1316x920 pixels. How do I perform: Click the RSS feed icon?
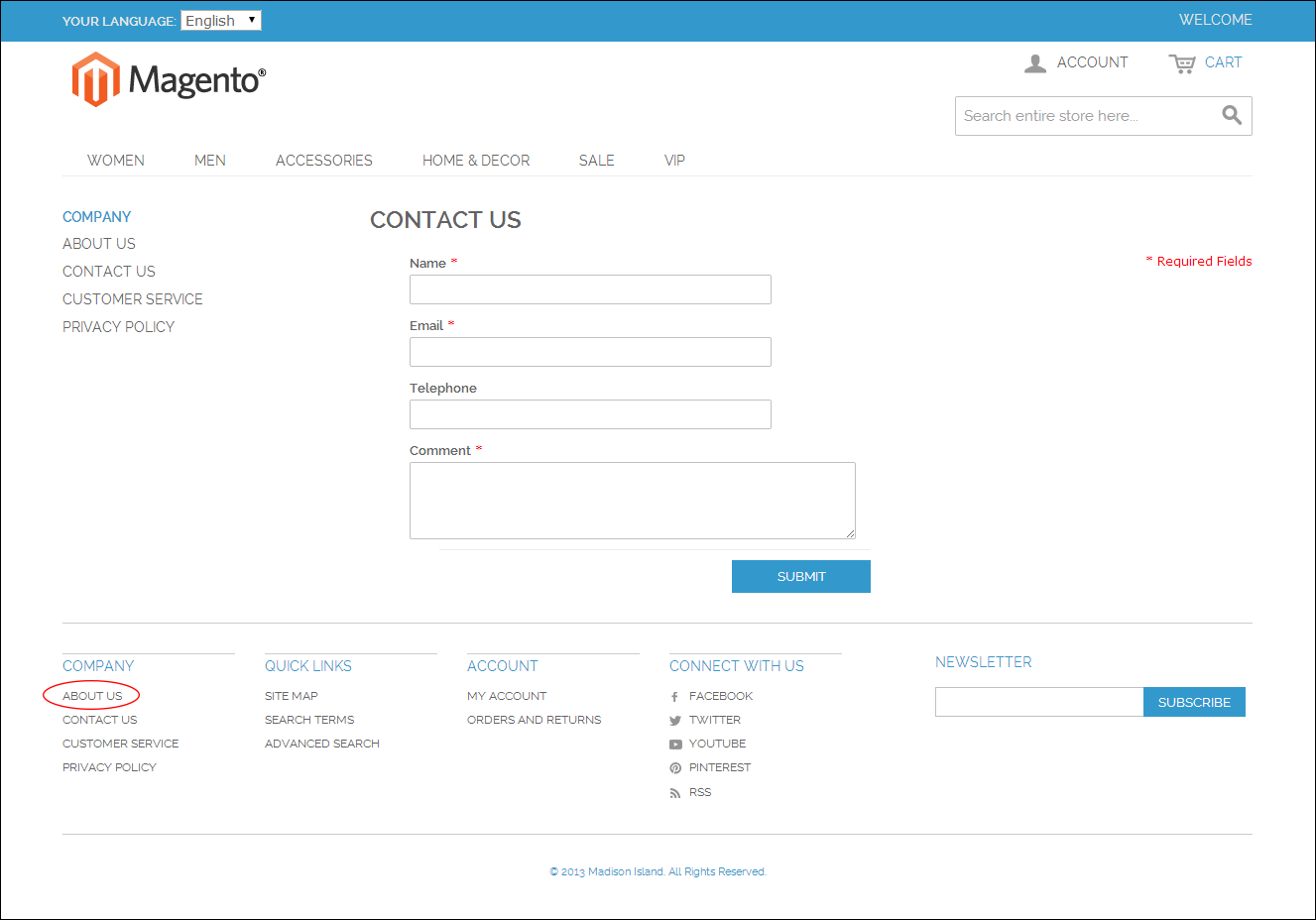[x=674, y=793]
